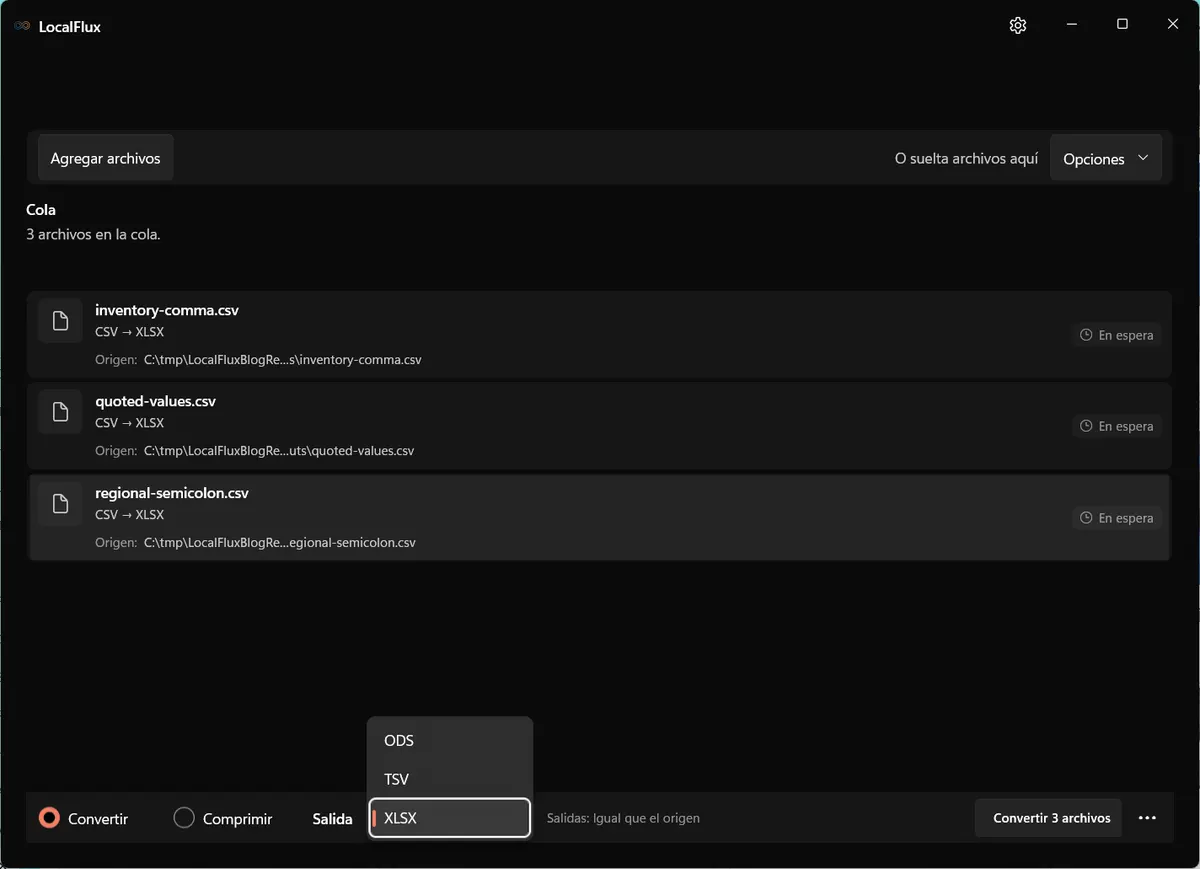
Task: Click the origin path of inventory-comma.csv
Action: [283, 360]
